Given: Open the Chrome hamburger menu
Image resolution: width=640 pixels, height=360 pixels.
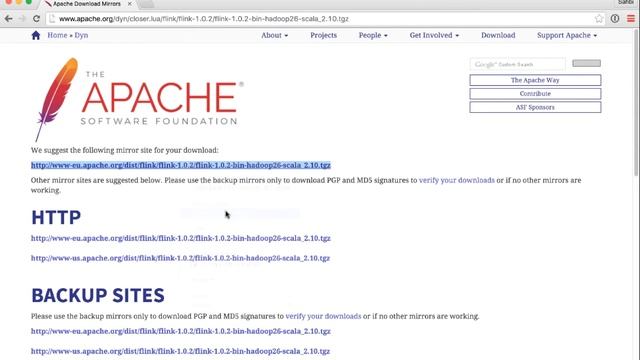Looking at the screenshot, I should click(631, 19).
